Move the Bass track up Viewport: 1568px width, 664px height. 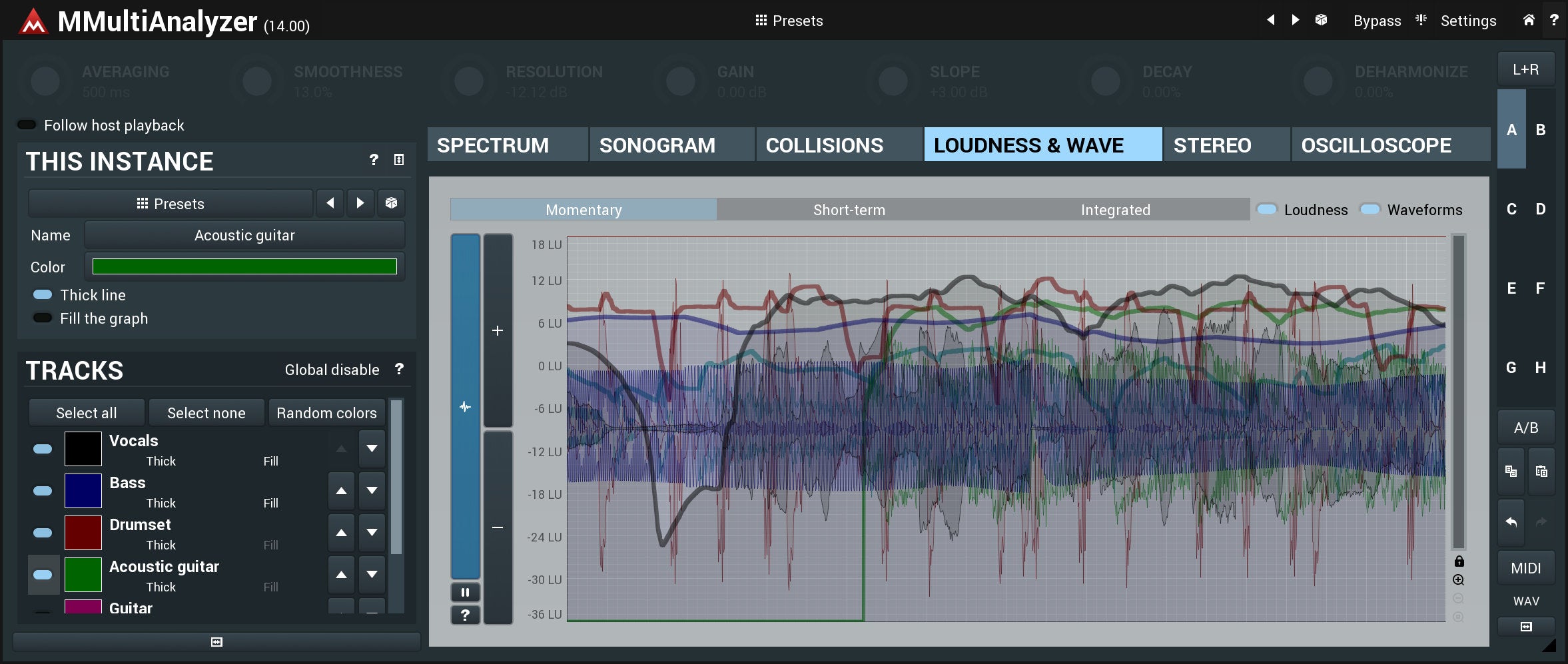coord(341,491)
